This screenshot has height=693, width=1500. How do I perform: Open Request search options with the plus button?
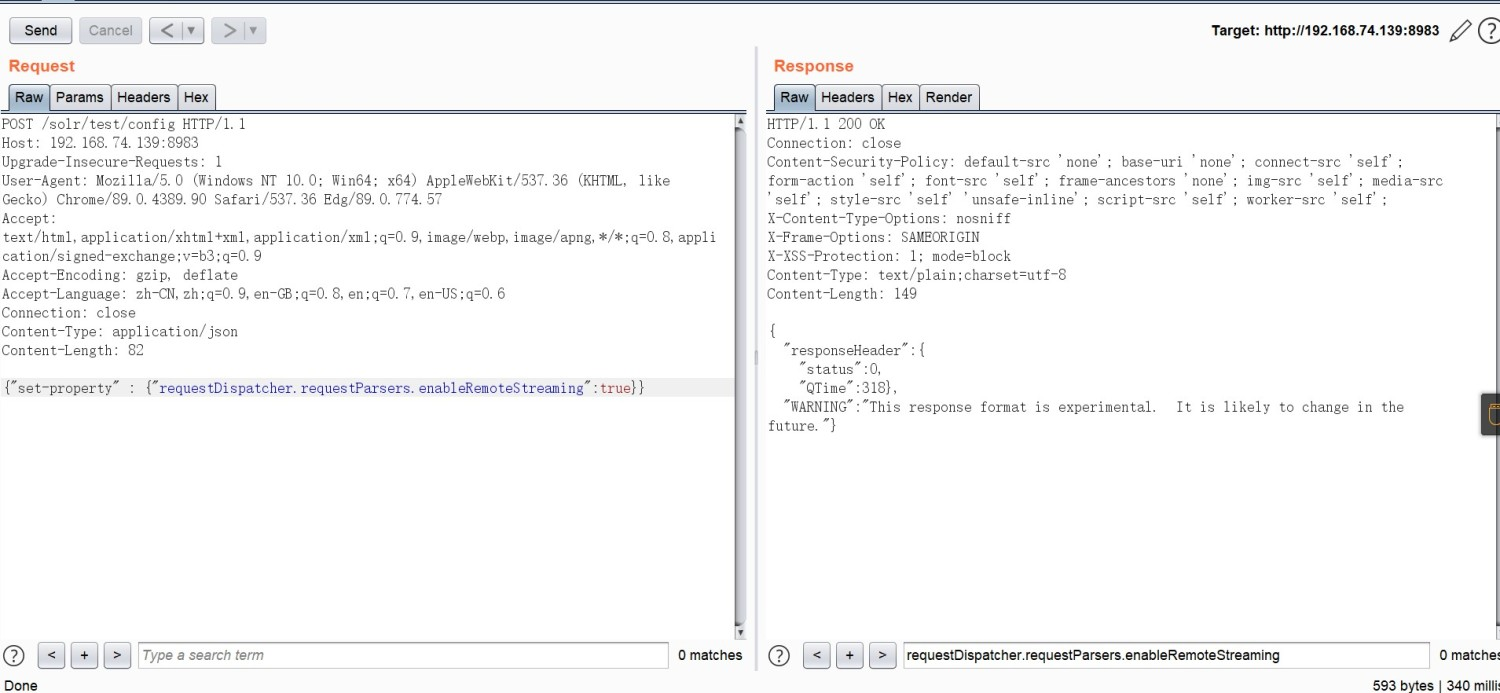pyautogui.click(x=85, y=655)
